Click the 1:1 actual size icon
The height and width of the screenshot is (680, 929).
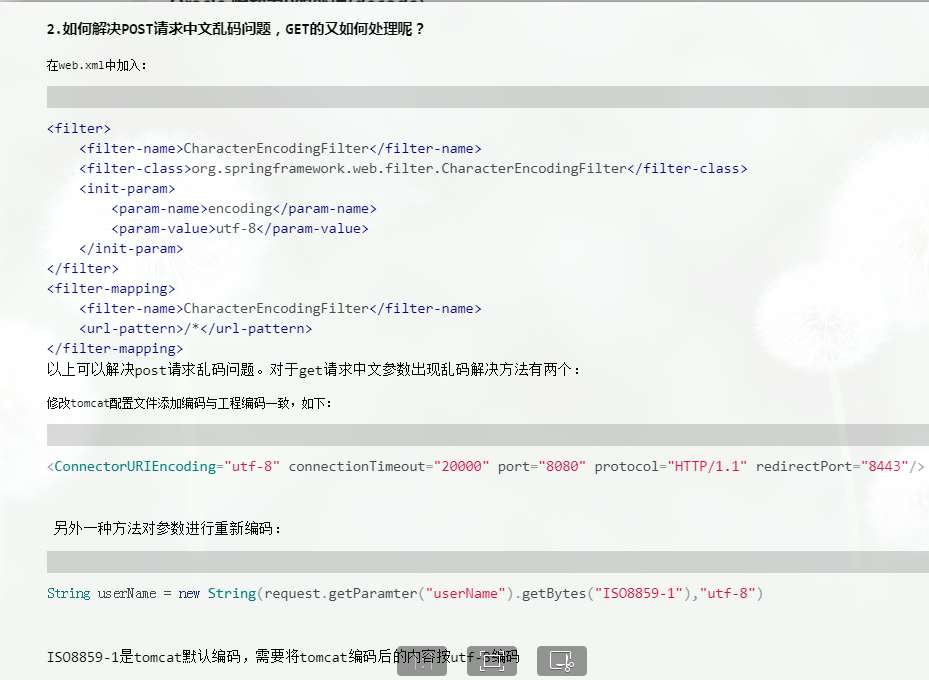click(x=421, y=661)
